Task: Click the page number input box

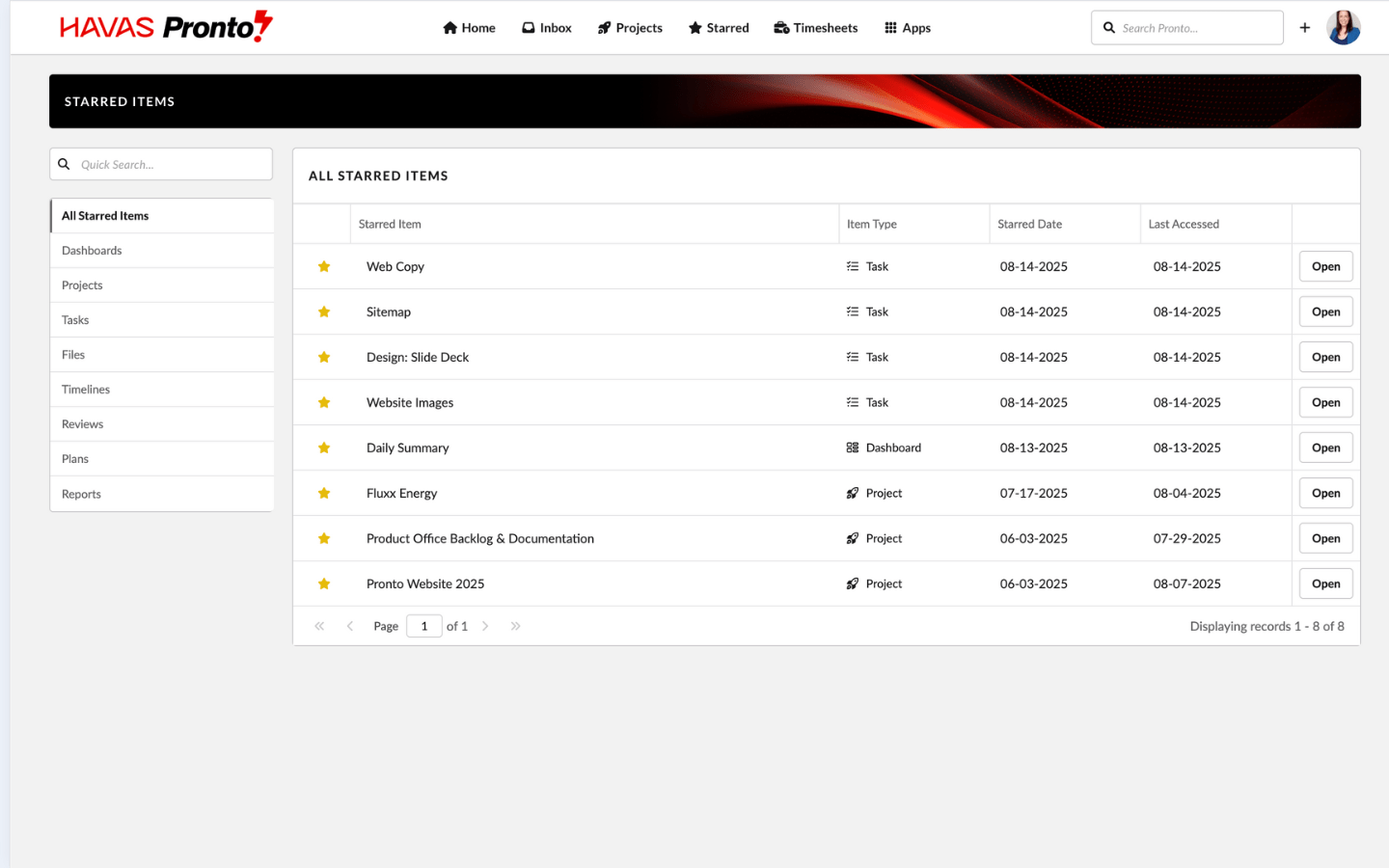Action: click(423, 627)
